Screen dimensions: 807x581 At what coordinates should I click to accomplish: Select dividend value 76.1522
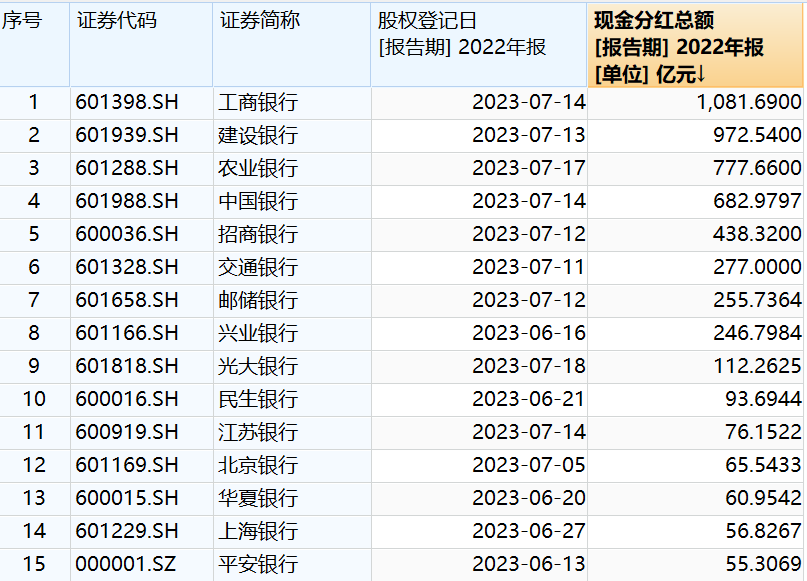763,432
